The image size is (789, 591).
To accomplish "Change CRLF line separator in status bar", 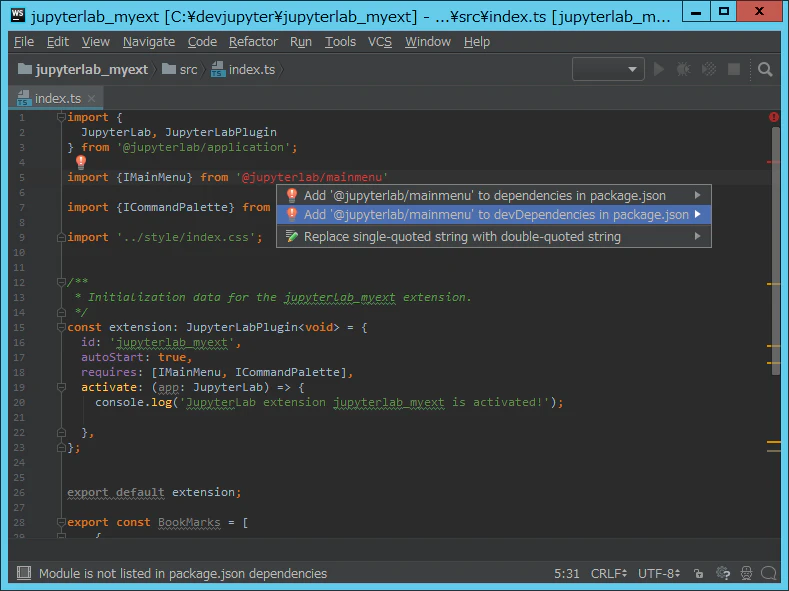I will (x=608, y=573).
